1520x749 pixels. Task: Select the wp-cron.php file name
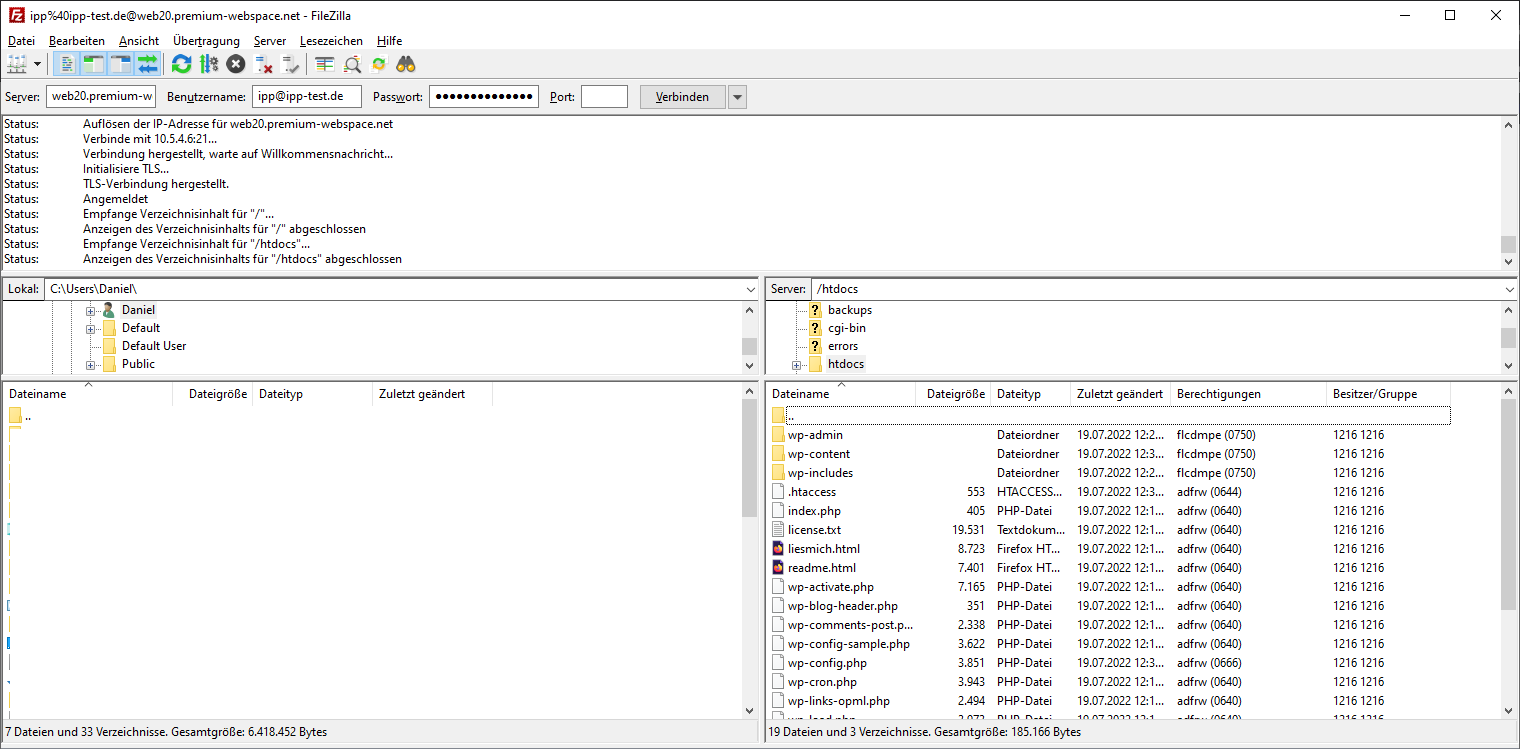pos(822,682)
